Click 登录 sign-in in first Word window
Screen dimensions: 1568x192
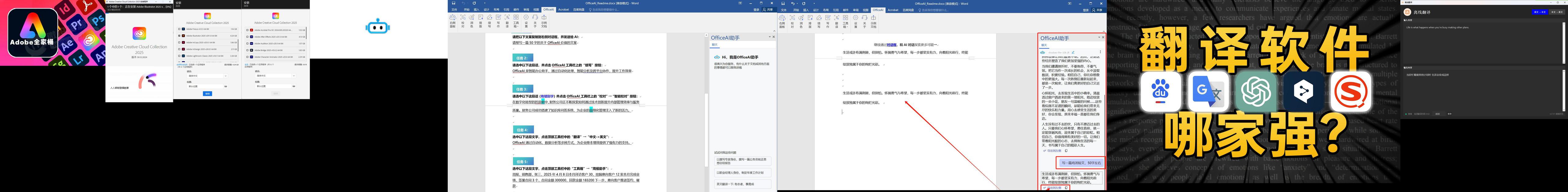click(756, 10)
